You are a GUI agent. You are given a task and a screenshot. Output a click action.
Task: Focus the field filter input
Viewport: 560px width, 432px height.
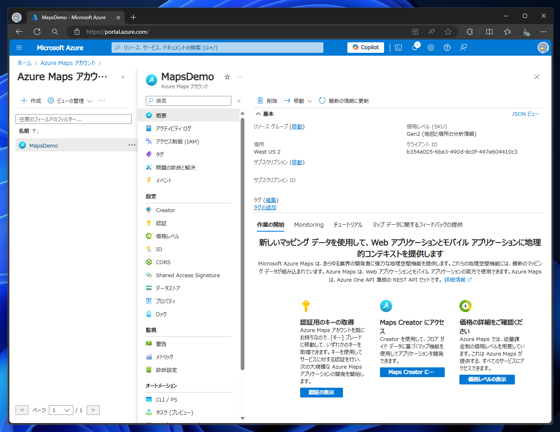73,119
